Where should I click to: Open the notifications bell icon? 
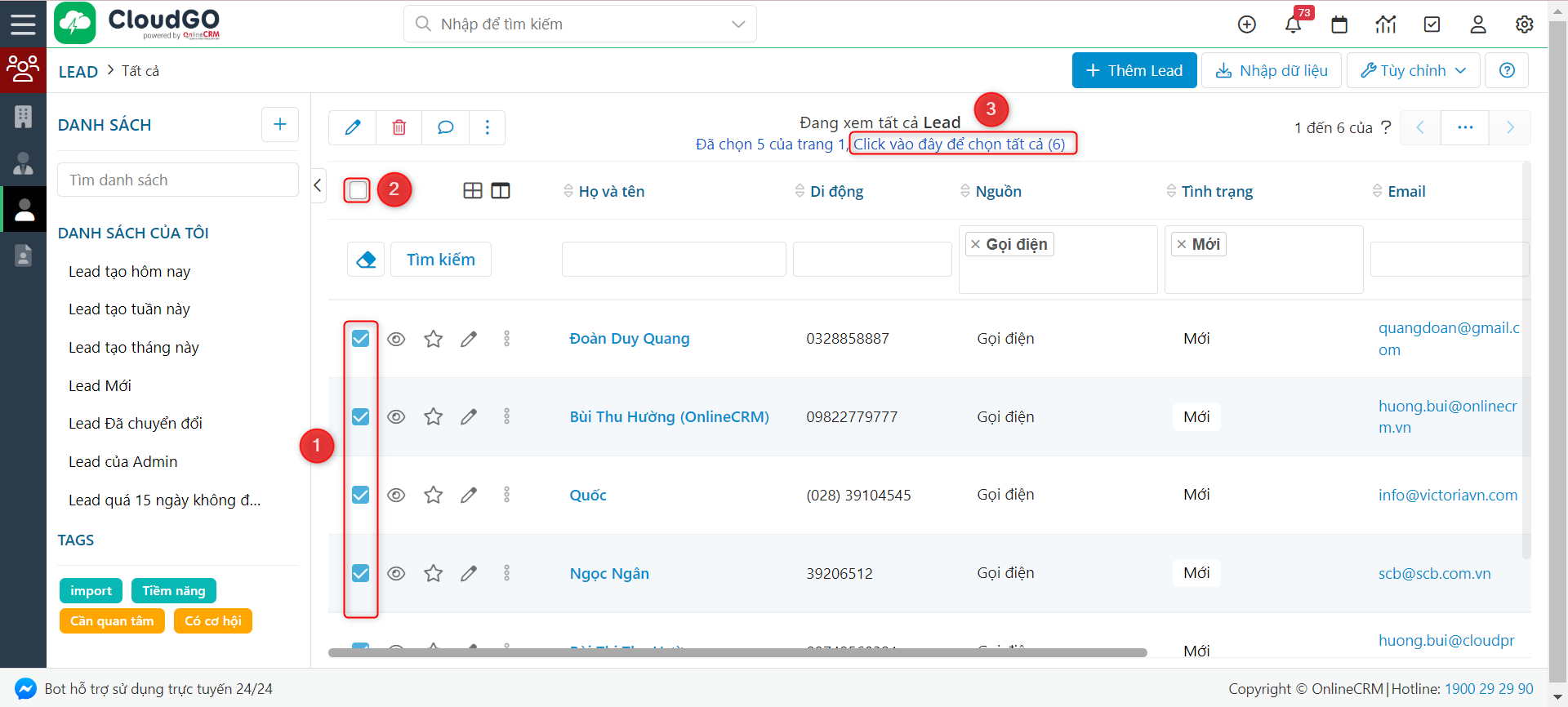tap(1293, 24)
